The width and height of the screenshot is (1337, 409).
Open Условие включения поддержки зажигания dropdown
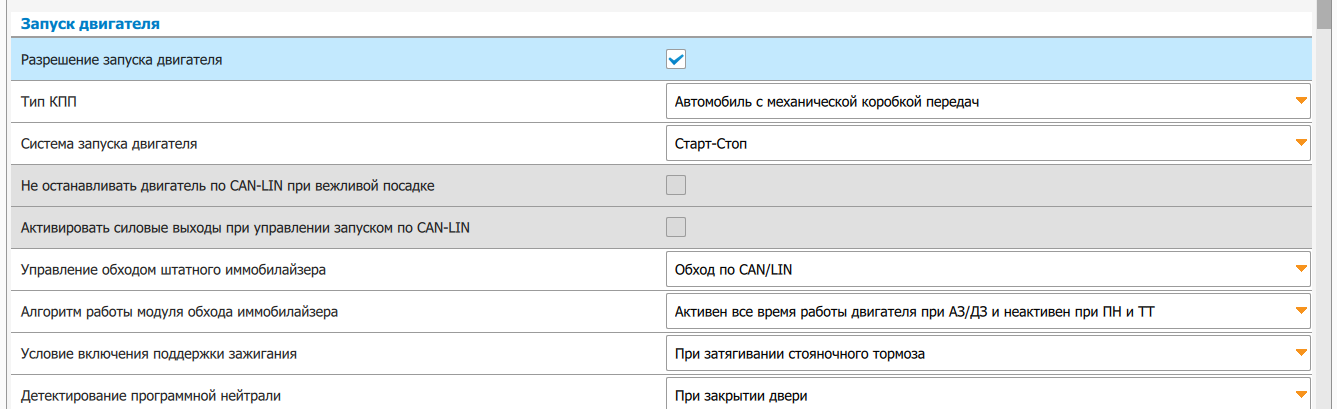(987, 353)
